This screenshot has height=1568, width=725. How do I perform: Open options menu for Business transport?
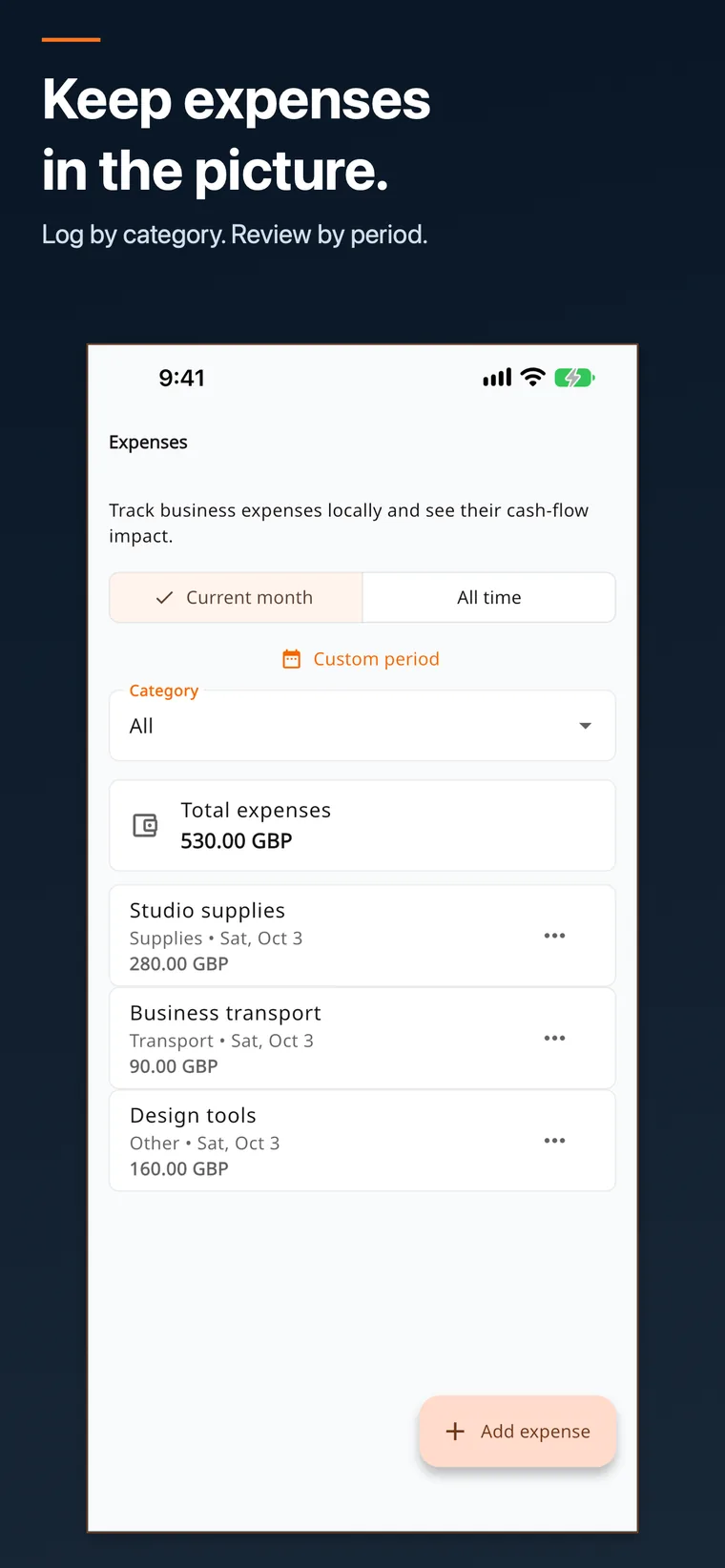pyautogui.click(x=554, y=1038)
